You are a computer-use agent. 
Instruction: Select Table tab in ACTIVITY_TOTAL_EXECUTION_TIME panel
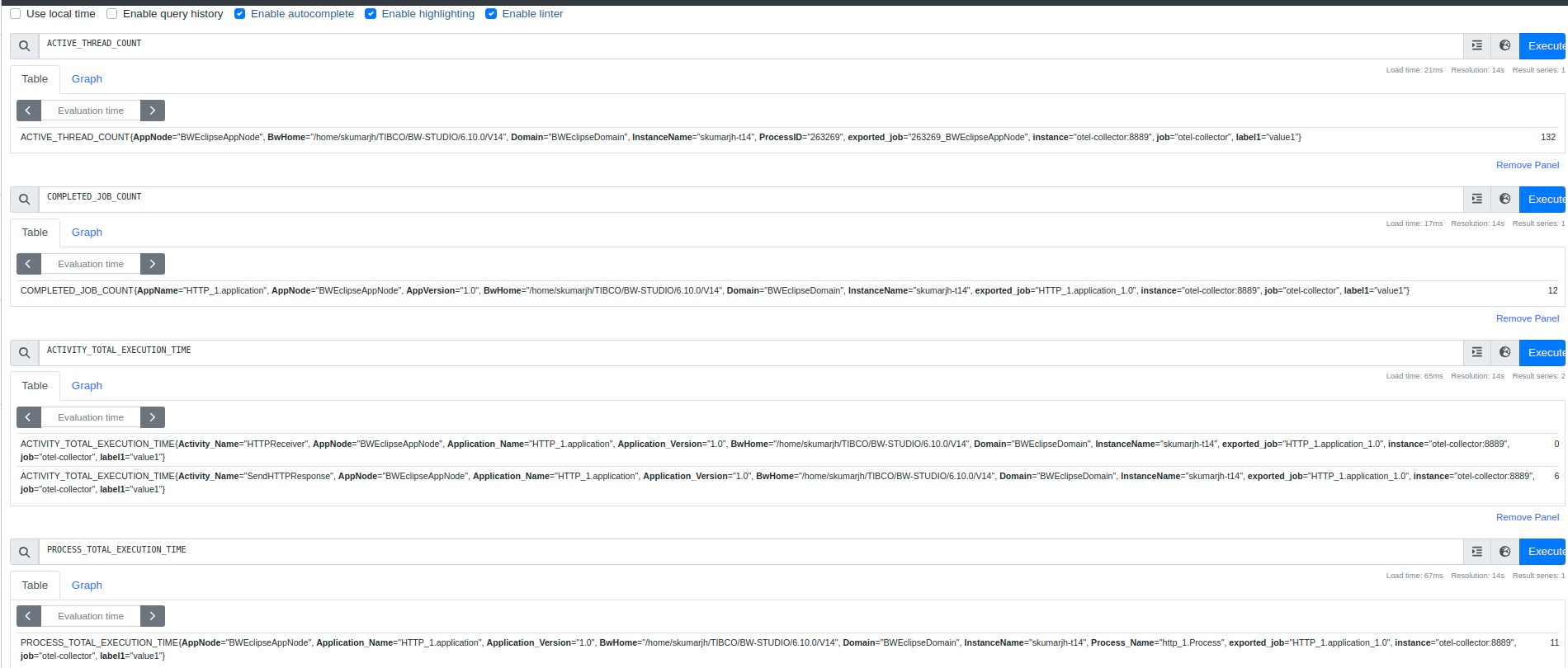point(35,386)
